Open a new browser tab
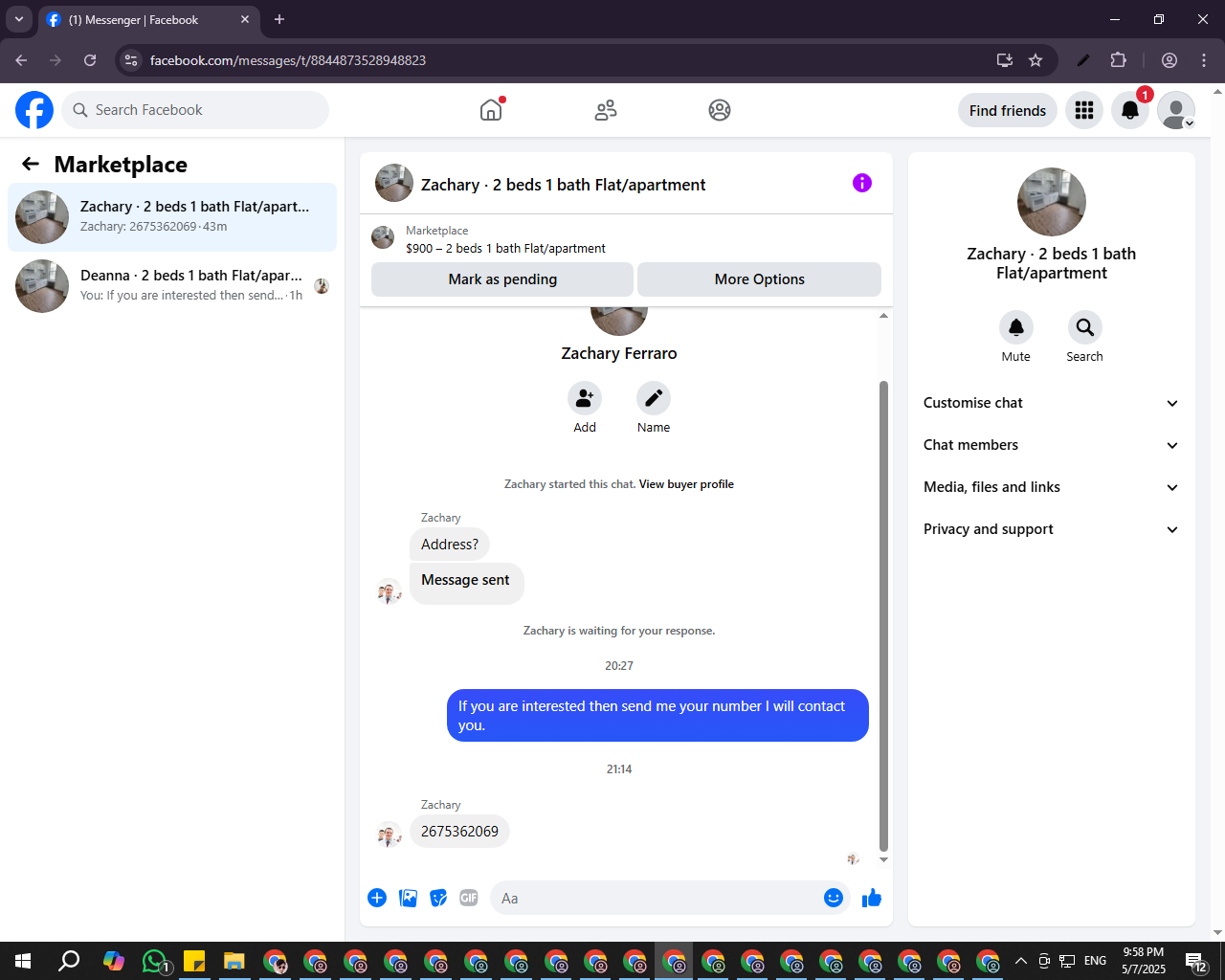This screenshot has height=980, width=1225. [279, 19]
